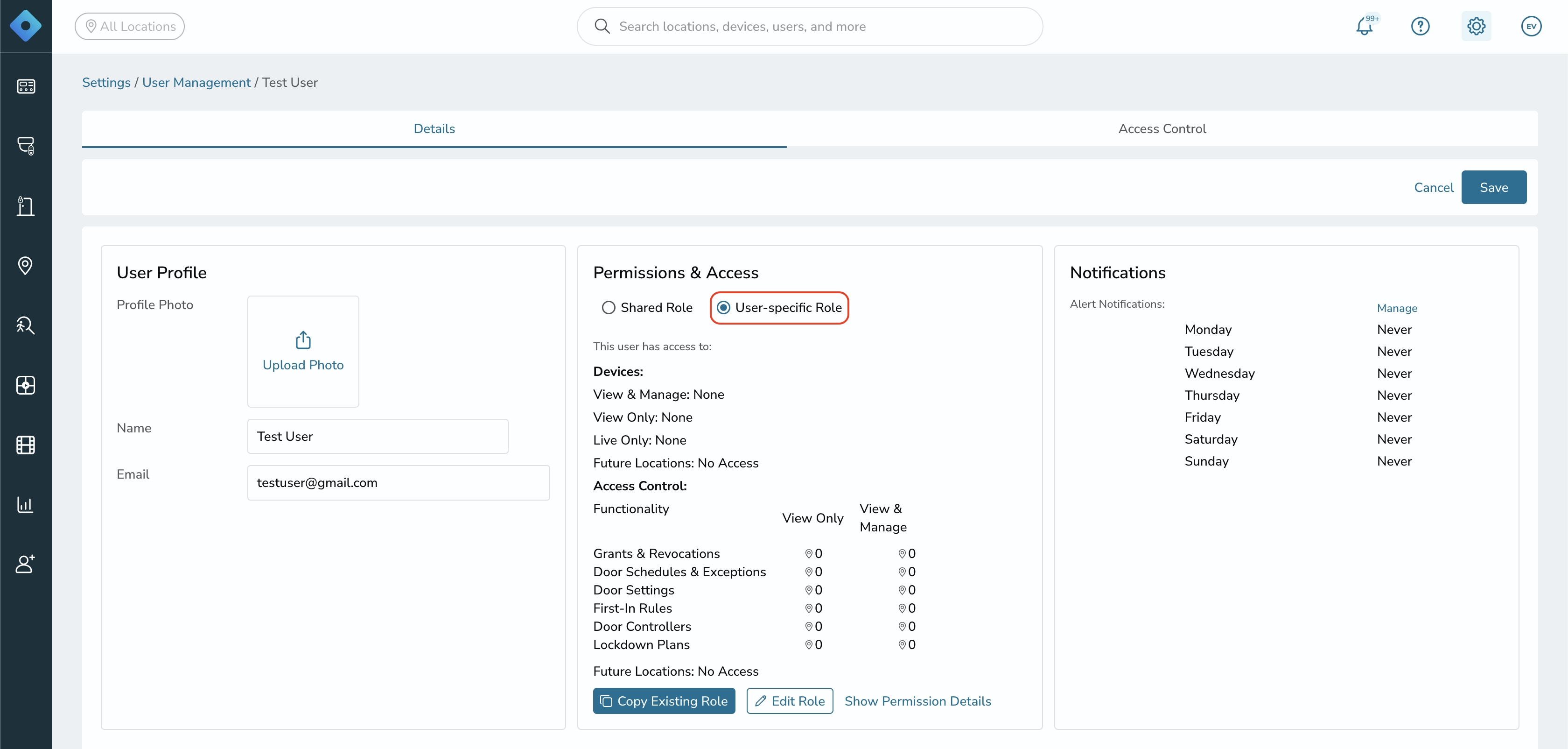Image resolution: width=1568 pixels, height=749 pixels.
Task: Open the All Locations selector
Action: 130,26
